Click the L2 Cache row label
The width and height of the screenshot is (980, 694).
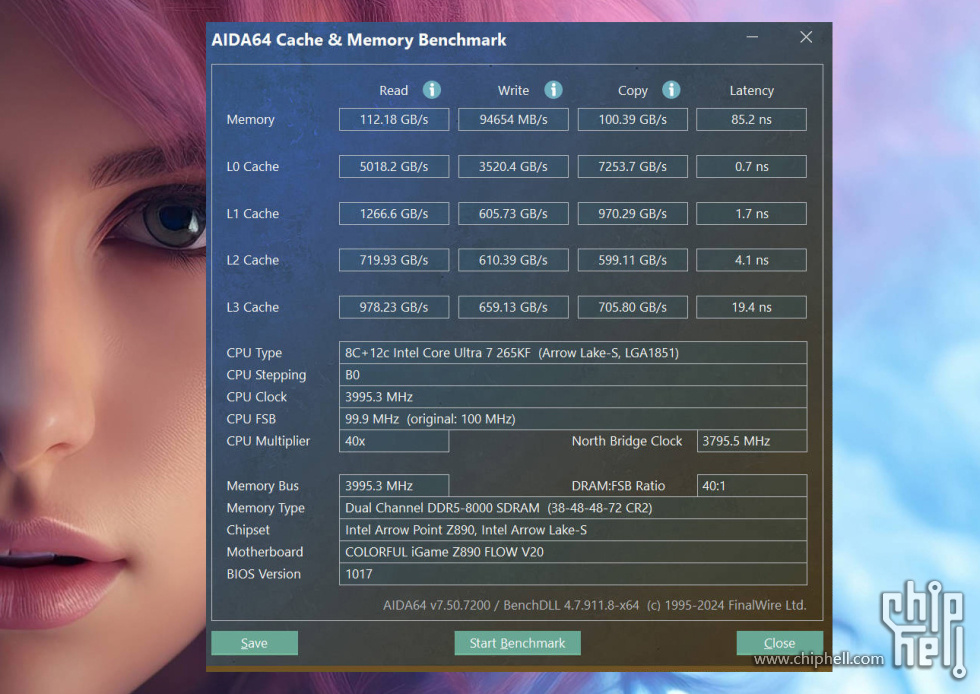coord(252,260)
